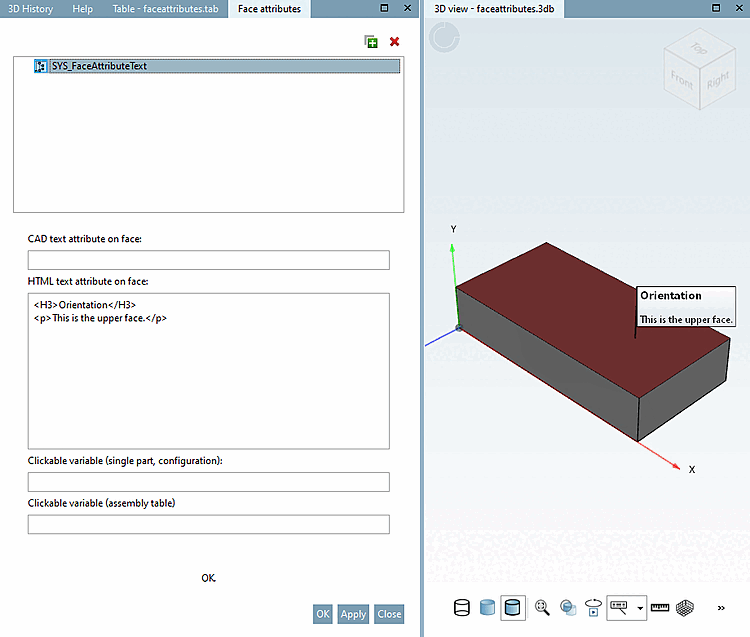The image size is (750, 637).
Task: Toggle the grid display icon
Action: (685, 607)
